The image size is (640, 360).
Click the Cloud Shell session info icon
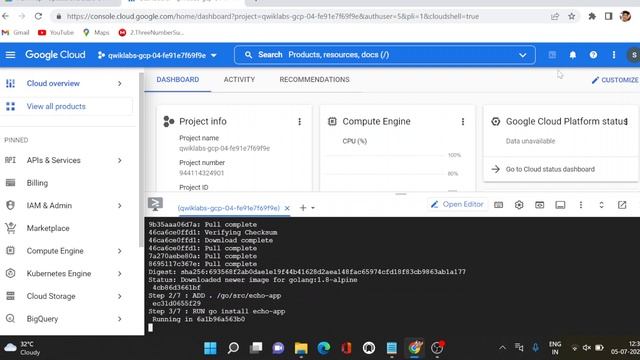pos(560,205)
